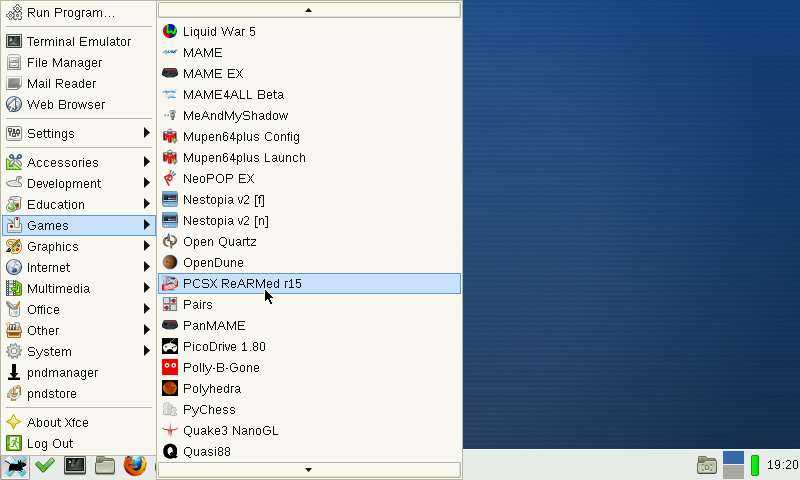This screenshot has height=480, width=800.
Task: Click the PyChess icon
Action: 170,409
